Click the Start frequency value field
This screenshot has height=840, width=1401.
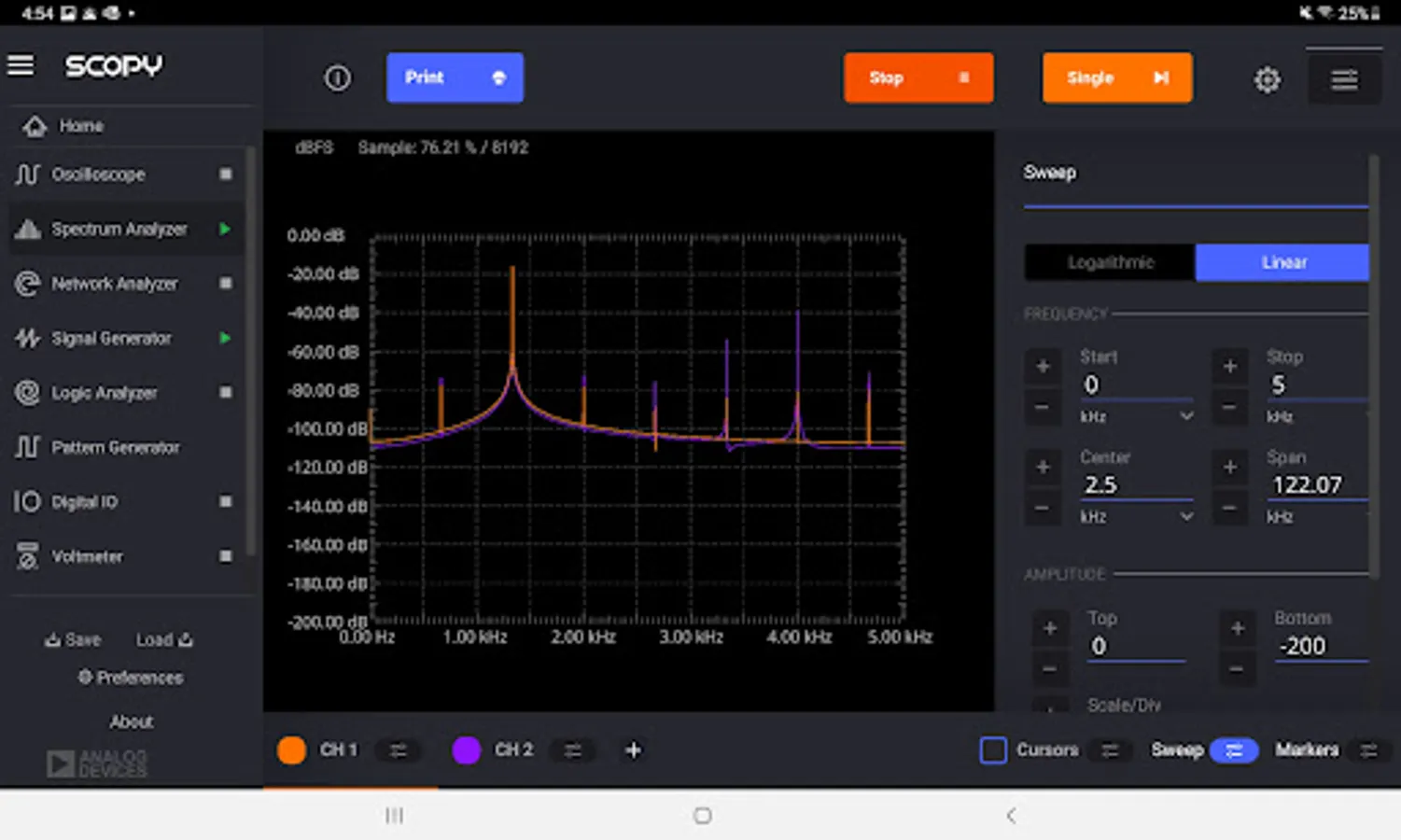[1136, 385]
